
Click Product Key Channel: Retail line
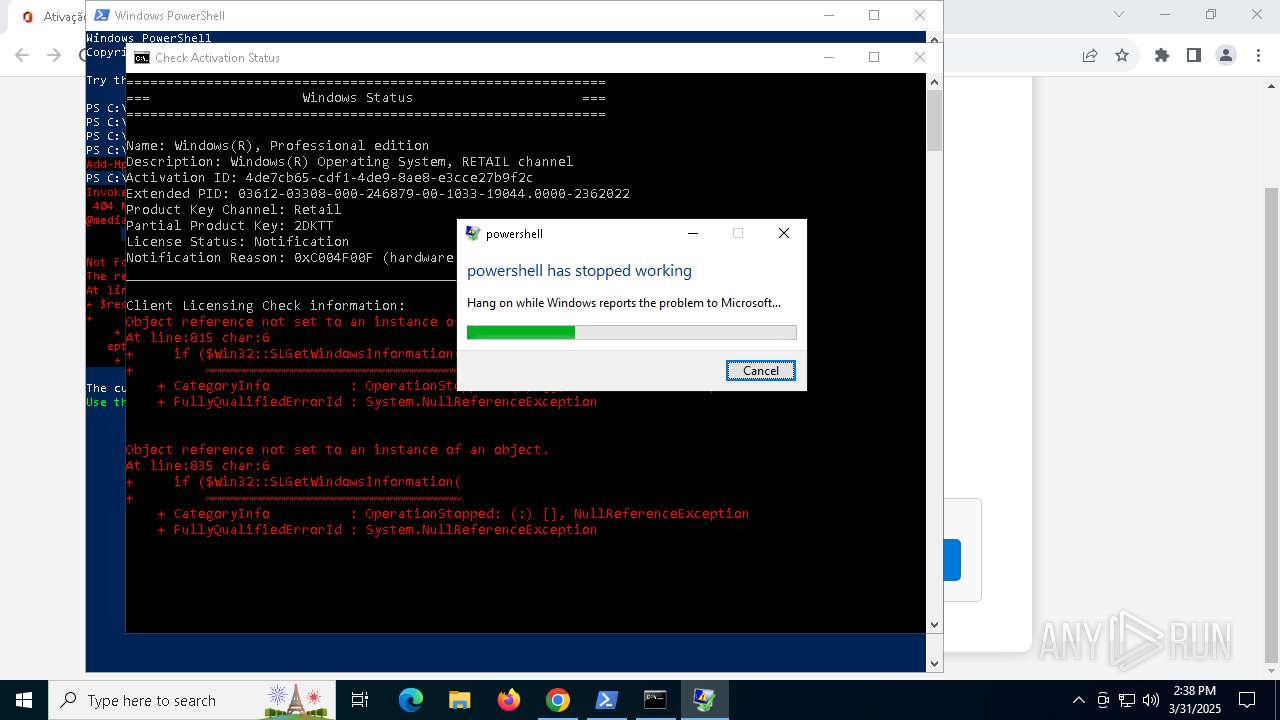(x=233, y=210)
